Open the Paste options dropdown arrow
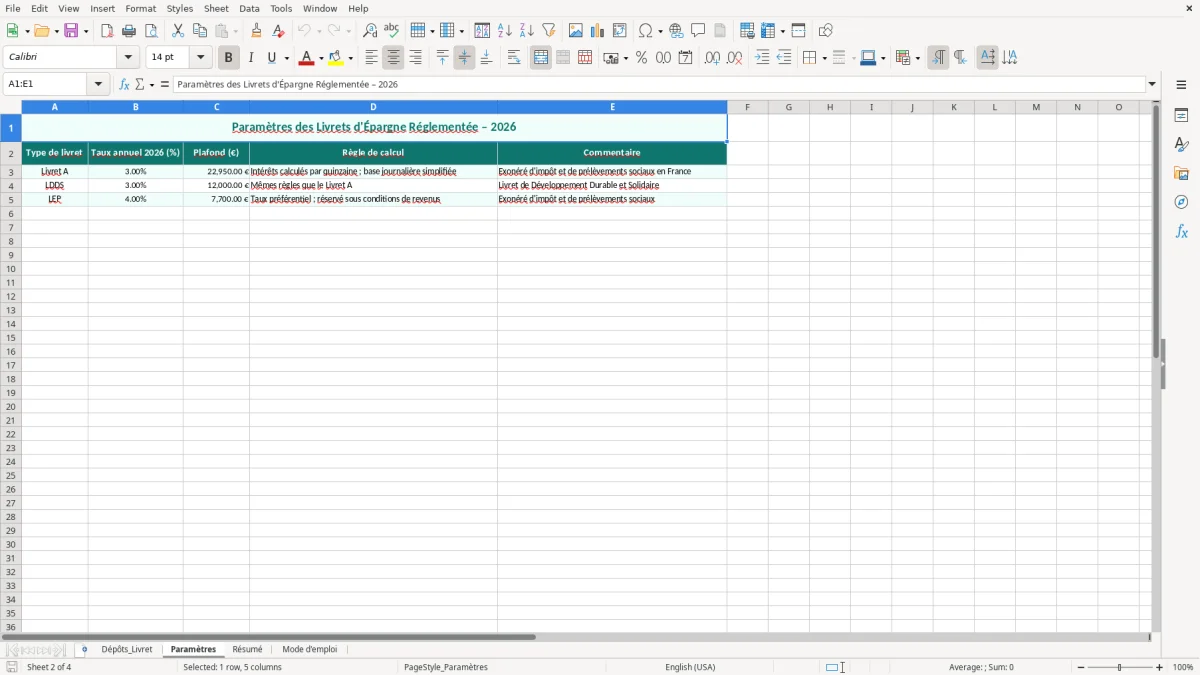The height and width of the screenshot is (675, 1200). pyautogui.click(x=236, y=31)
